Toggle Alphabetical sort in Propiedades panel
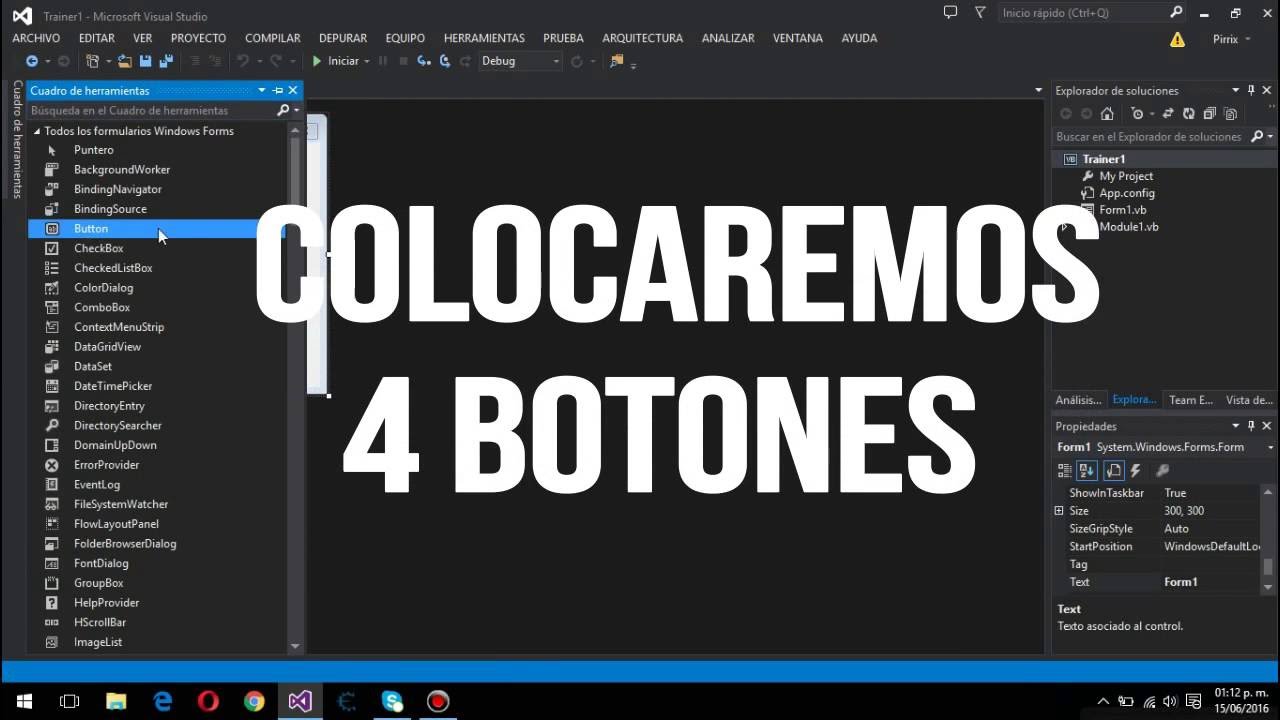1280x720 pixels. 1088,471
